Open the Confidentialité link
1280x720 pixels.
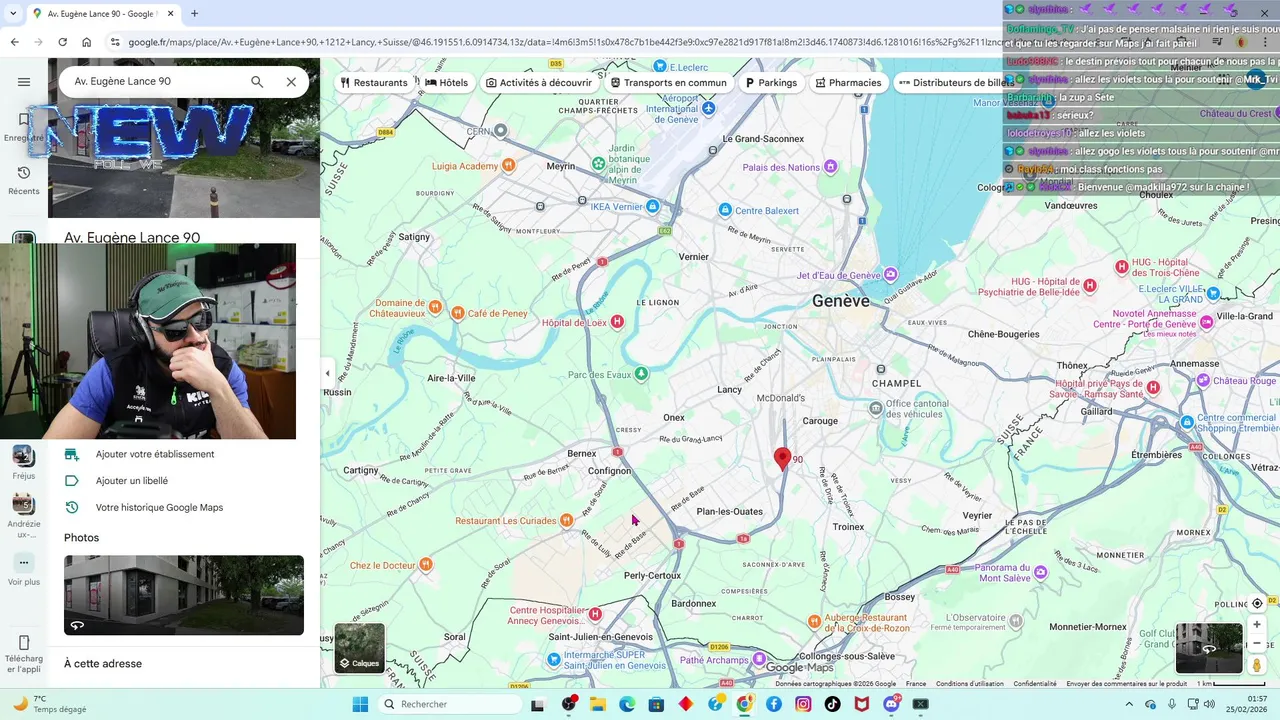1035,684
